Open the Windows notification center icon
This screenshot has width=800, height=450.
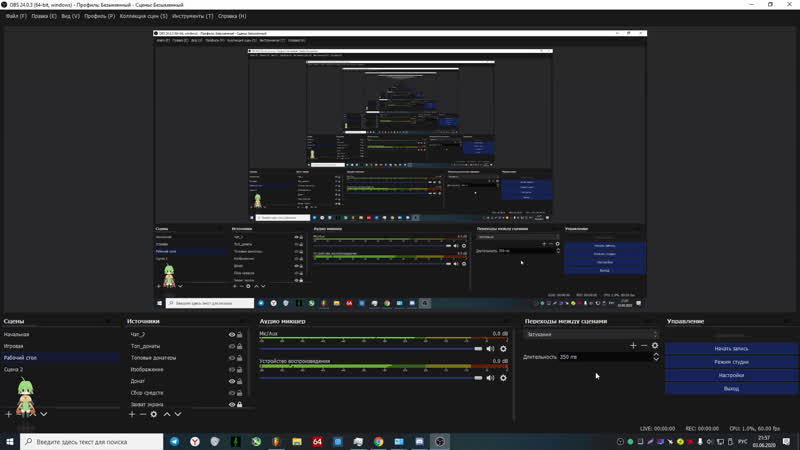coord(786,441)
